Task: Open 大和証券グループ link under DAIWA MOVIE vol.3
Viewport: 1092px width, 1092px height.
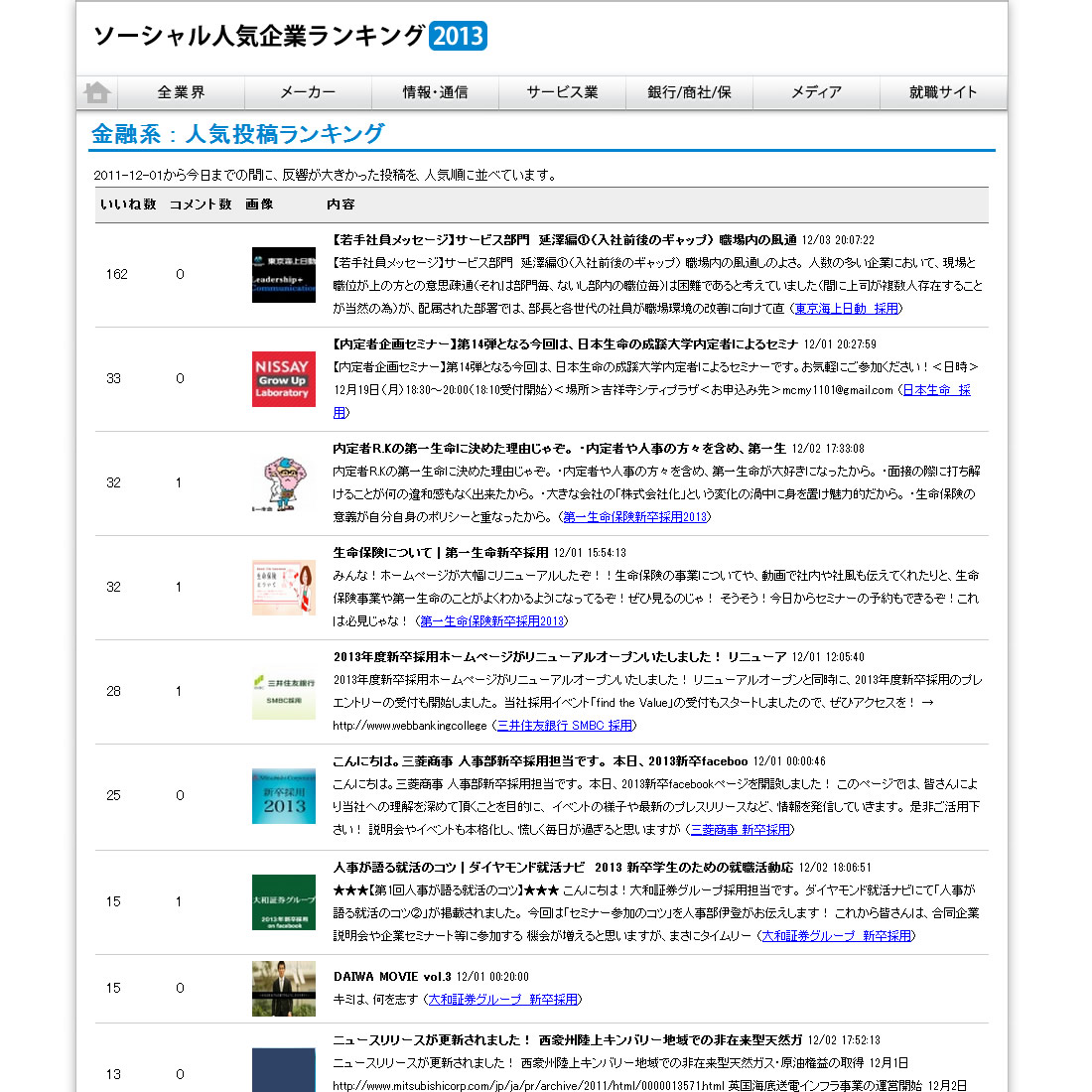Action: click(x=503, y=1000)
